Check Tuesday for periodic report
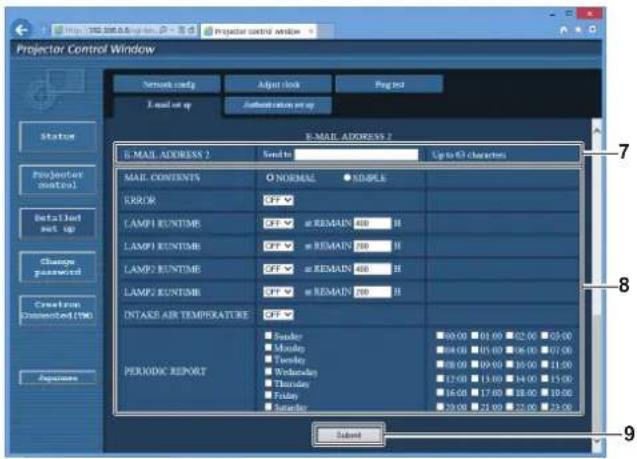 [268, 359]
